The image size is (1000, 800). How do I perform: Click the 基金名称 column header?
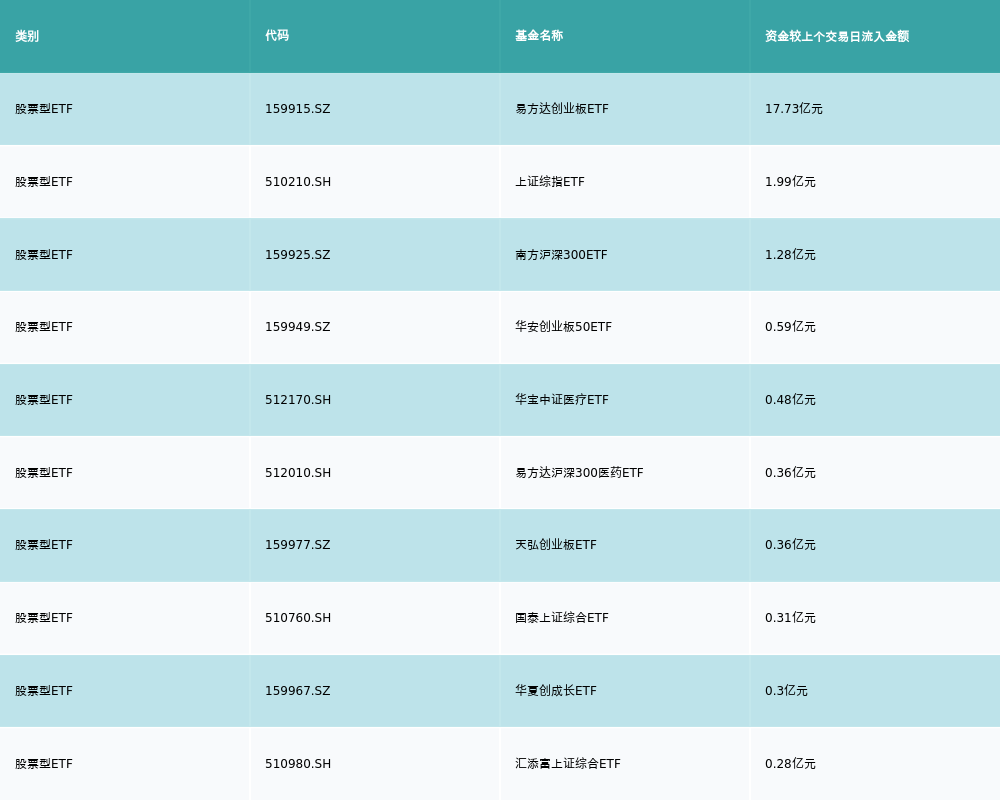point(539,36)
